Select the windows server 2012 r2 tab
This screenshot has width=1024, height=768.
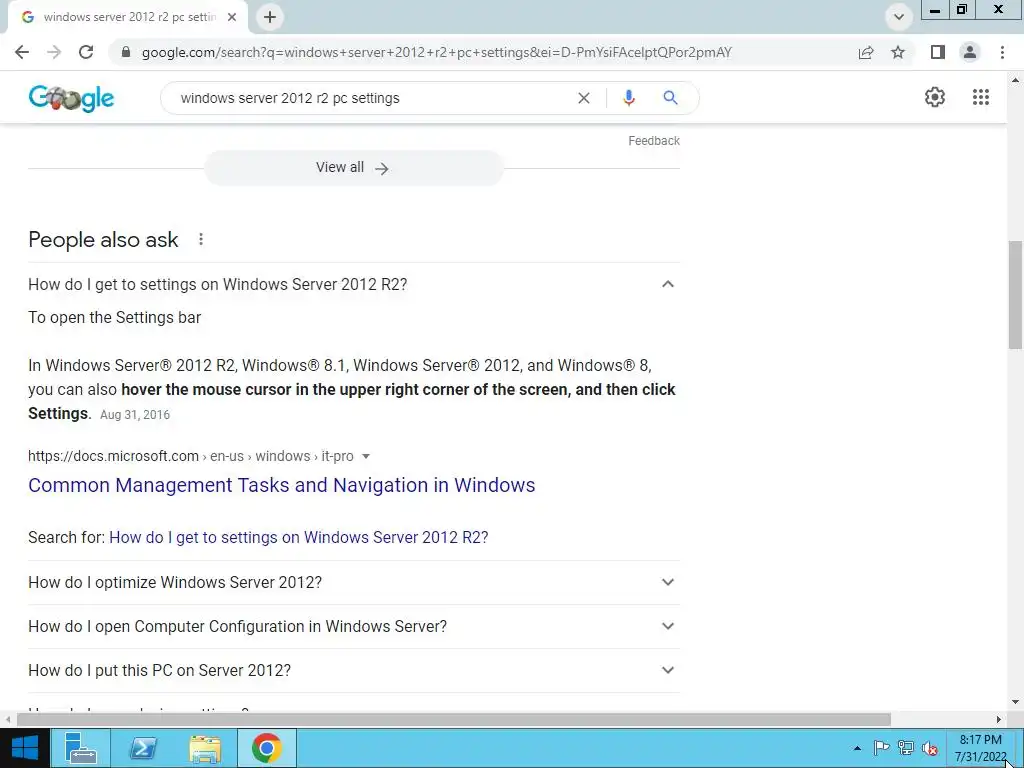pyautogui.click(x=129, y=17)
